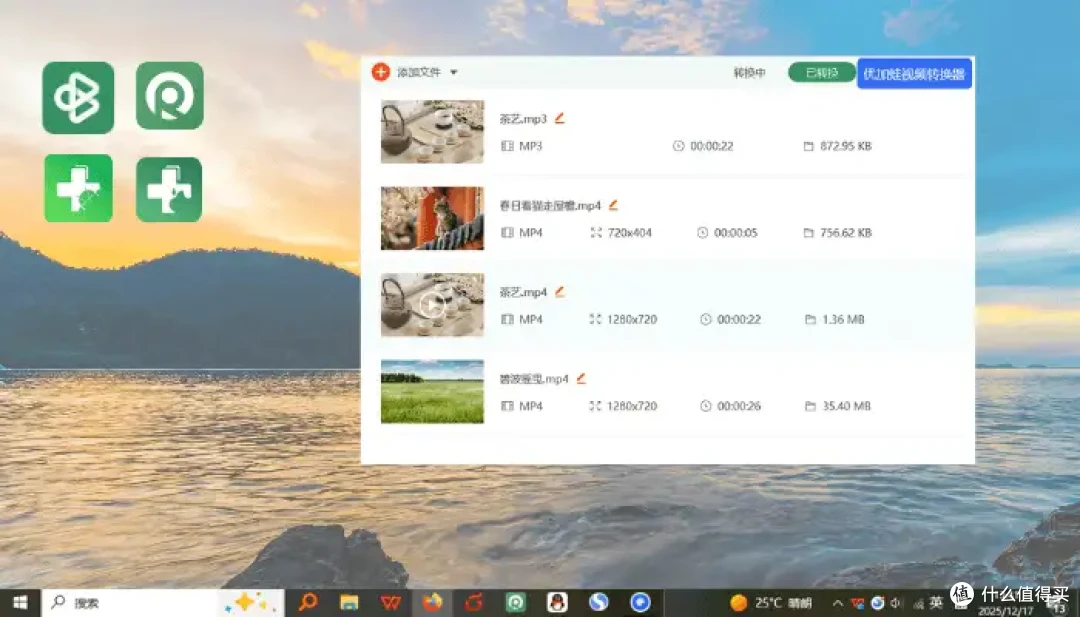Switch to the 已转换 tab
The width and height of the screenshot is (1080, 617).
coord(822,72)
